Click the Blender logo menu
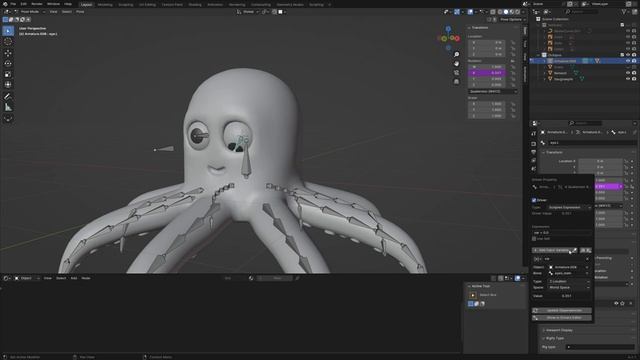The height and width of the screenshot is (360, 640). 5,4
